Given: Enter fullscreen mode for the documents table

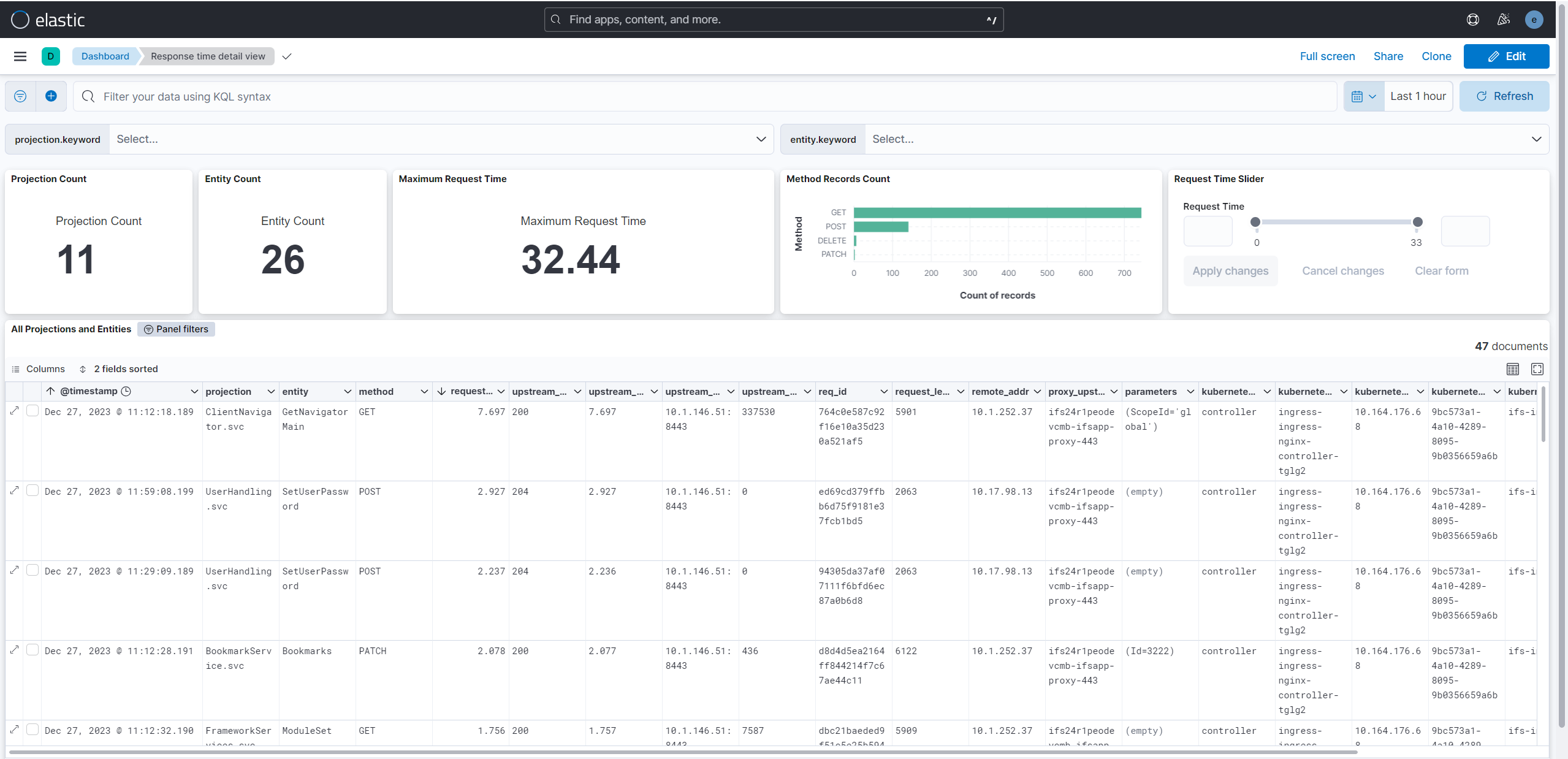Looking at the screenshot, I should click(x=1537, y=369).
